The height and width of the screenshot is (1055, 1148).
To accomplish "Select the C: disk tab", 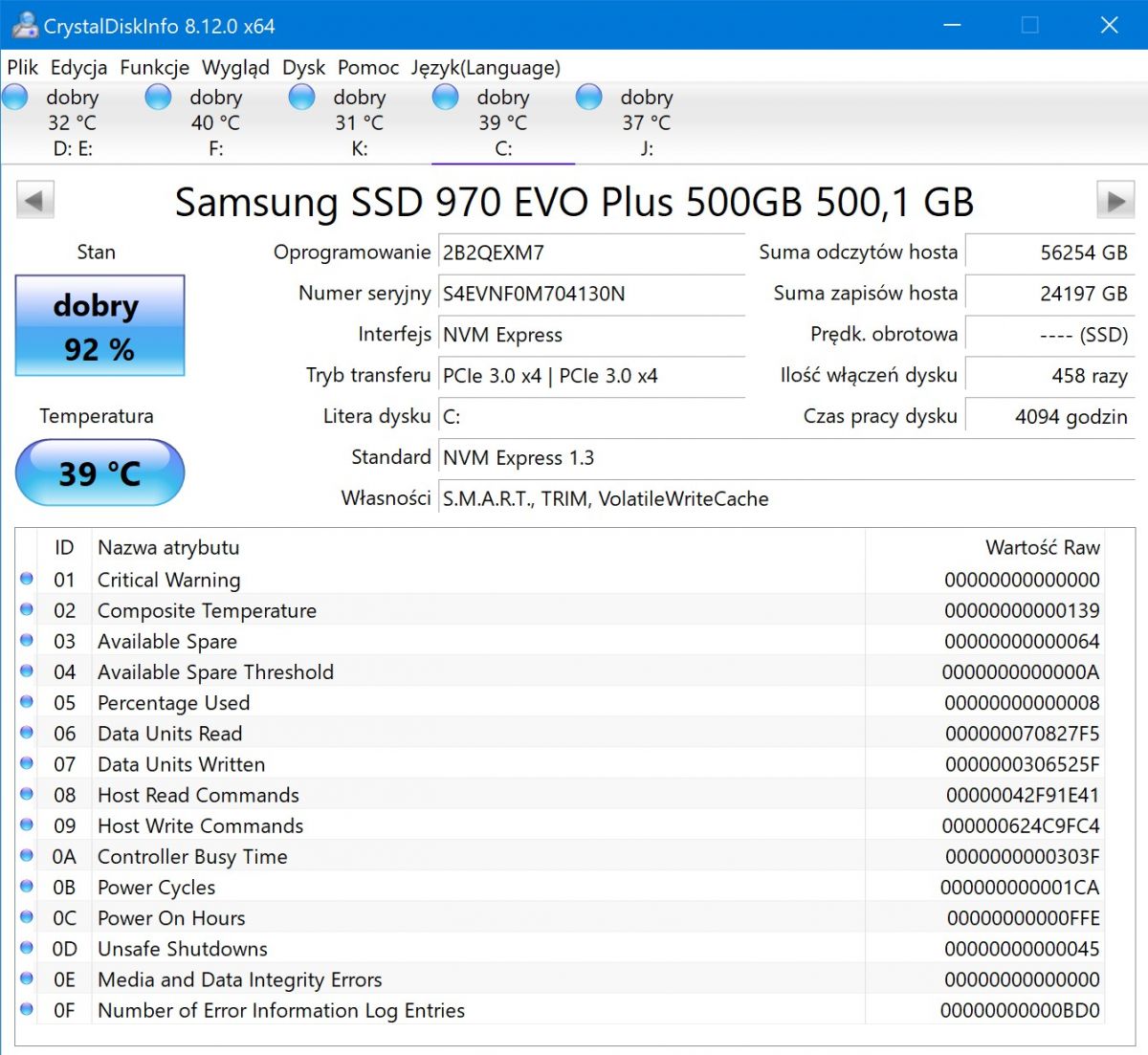I will (503, 122).
